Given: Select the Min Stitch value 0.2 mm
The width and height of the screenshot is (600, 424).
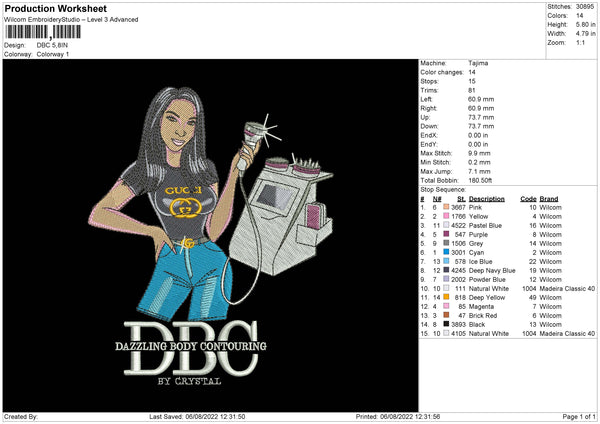Looking at the screenshot, I should click(x=479, y=162).
